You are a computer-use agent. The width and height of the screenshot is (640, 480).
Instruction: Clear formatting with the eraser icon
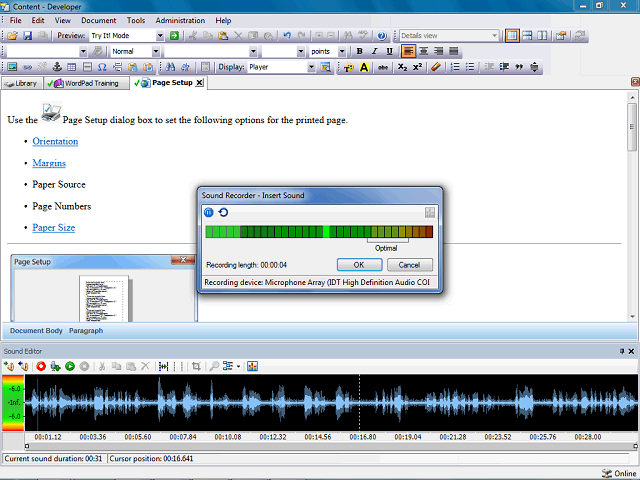[x=436, y=67]
